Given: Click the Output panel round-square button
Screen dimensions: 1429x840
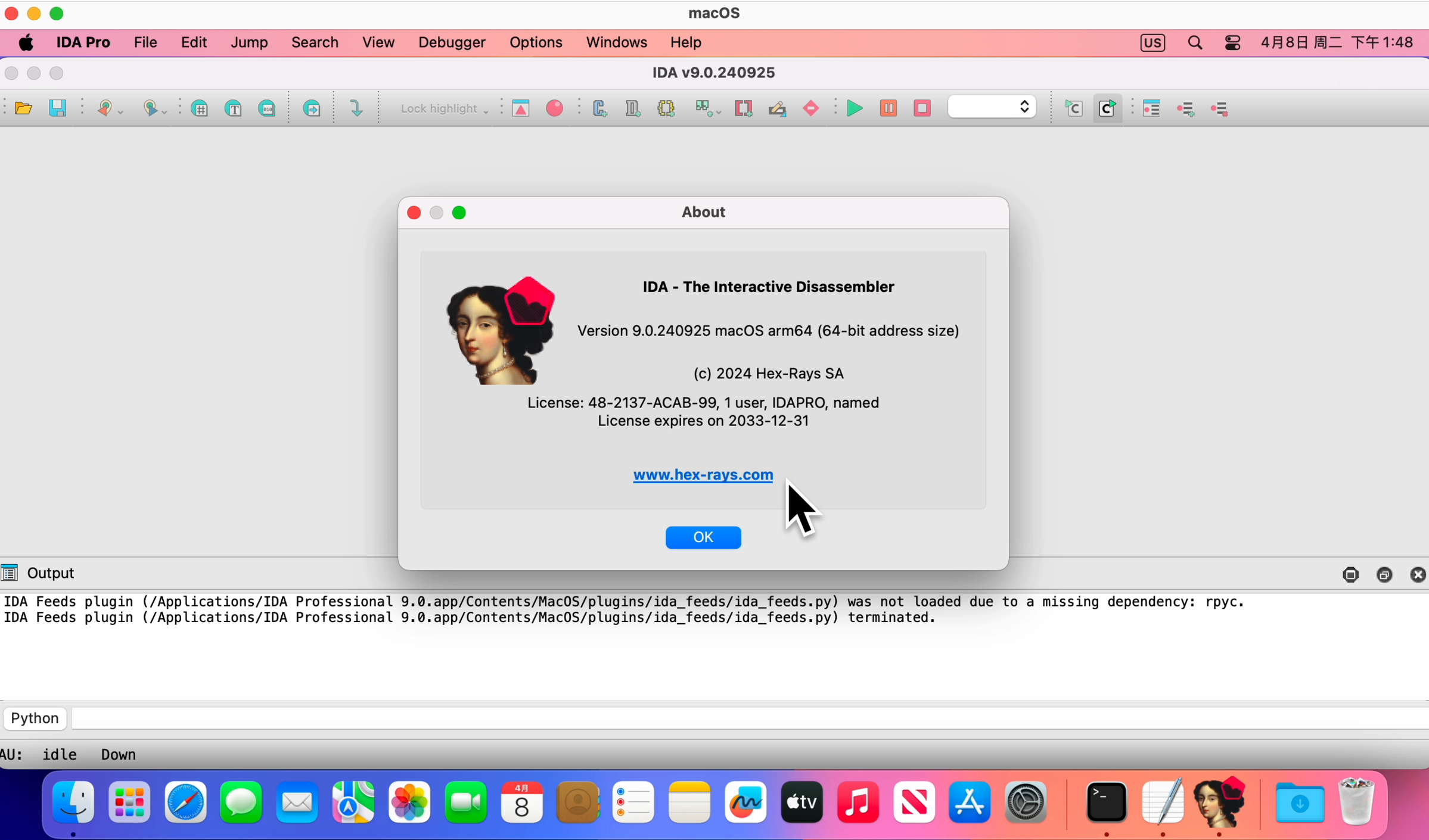Looking at the screenshot, I should tap(1350, 574).
